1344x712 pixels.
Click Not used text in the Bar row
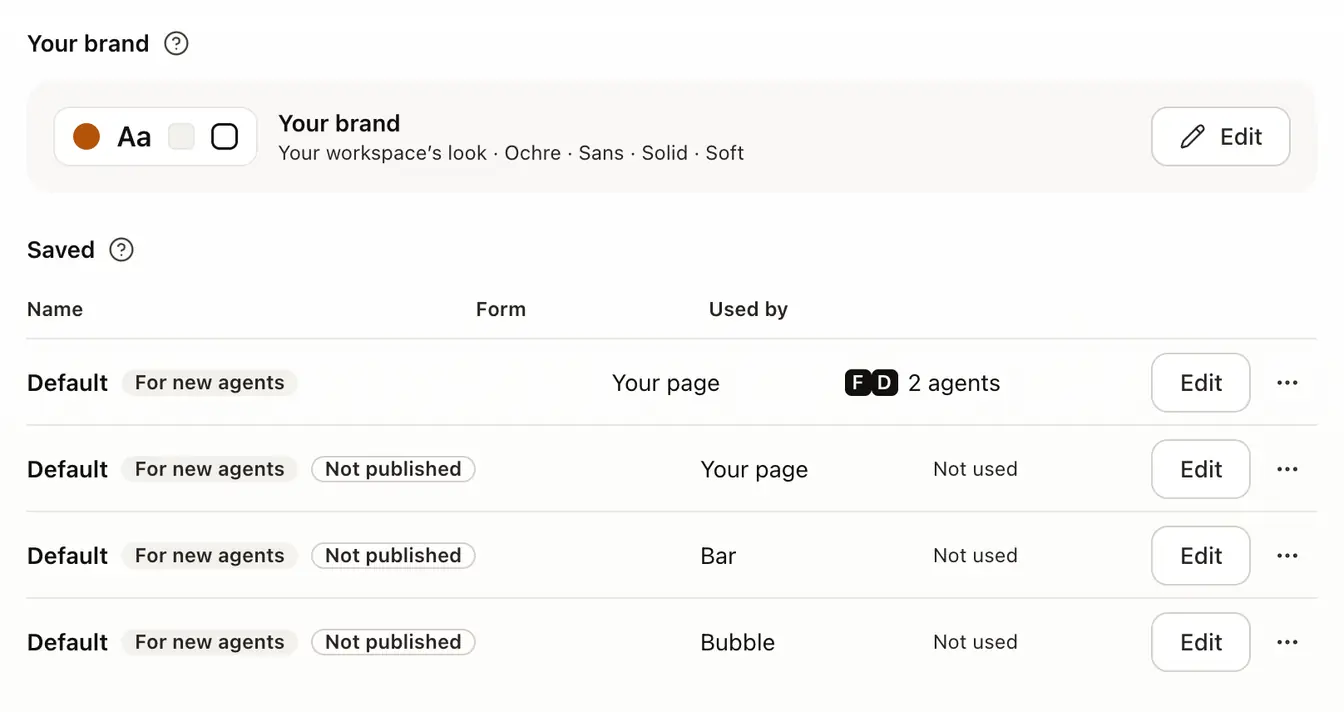tap(975, 556)
